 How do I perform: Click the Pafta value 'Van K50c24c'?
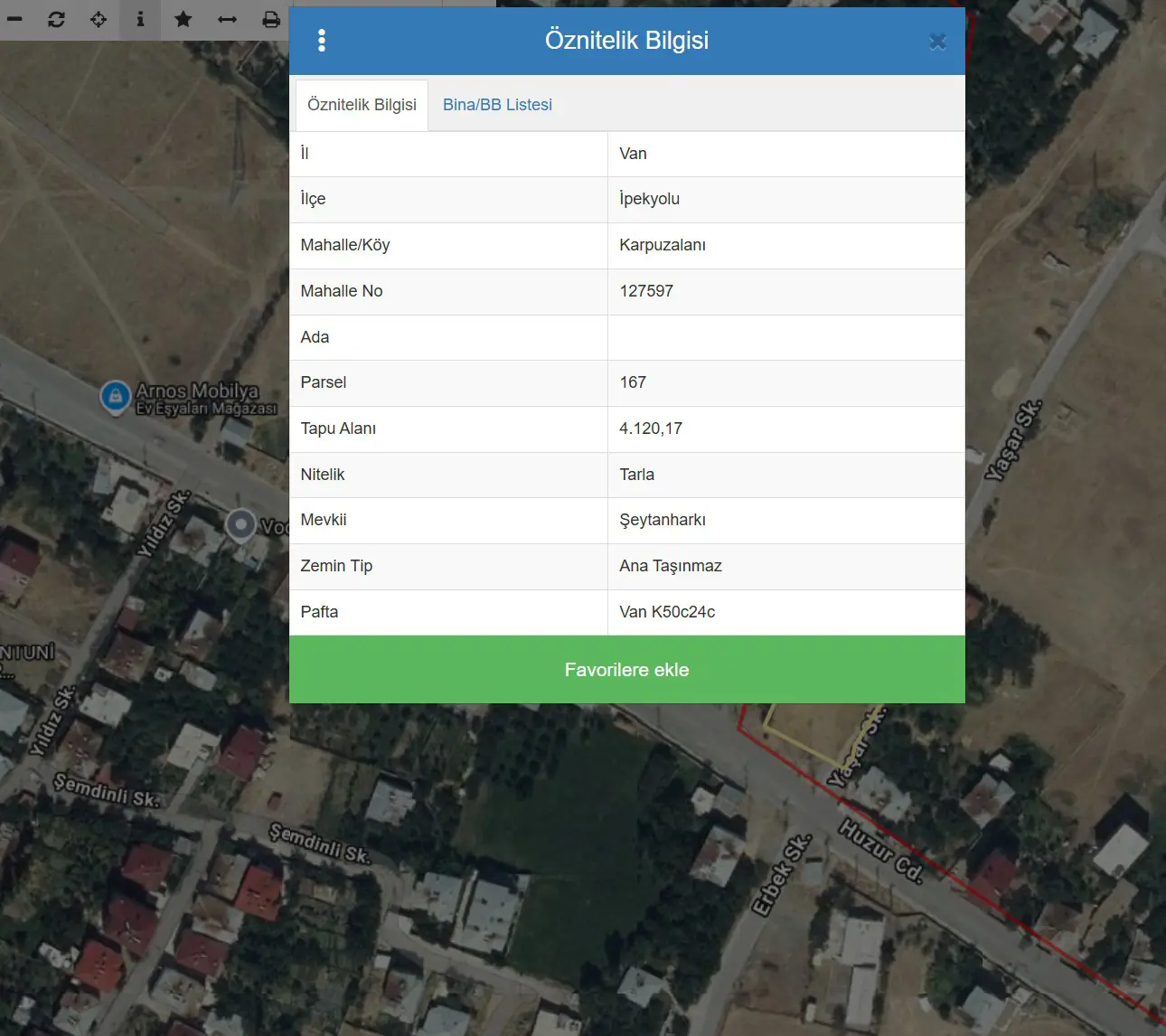click(667, 612)
